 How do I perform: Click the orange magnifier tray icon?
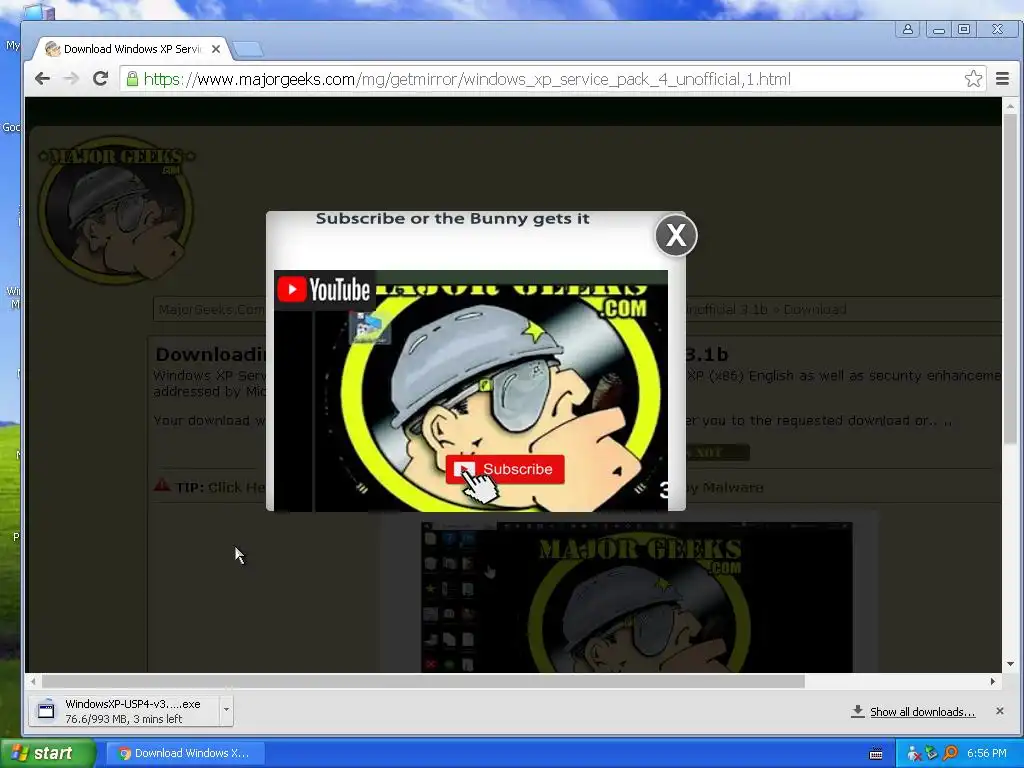click(x=950, y=753)
